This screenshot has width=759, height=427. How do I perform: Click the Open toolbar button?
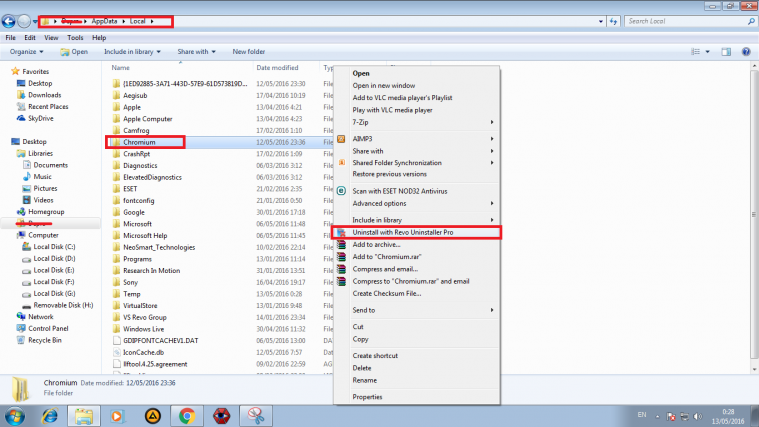coord(74,52)
